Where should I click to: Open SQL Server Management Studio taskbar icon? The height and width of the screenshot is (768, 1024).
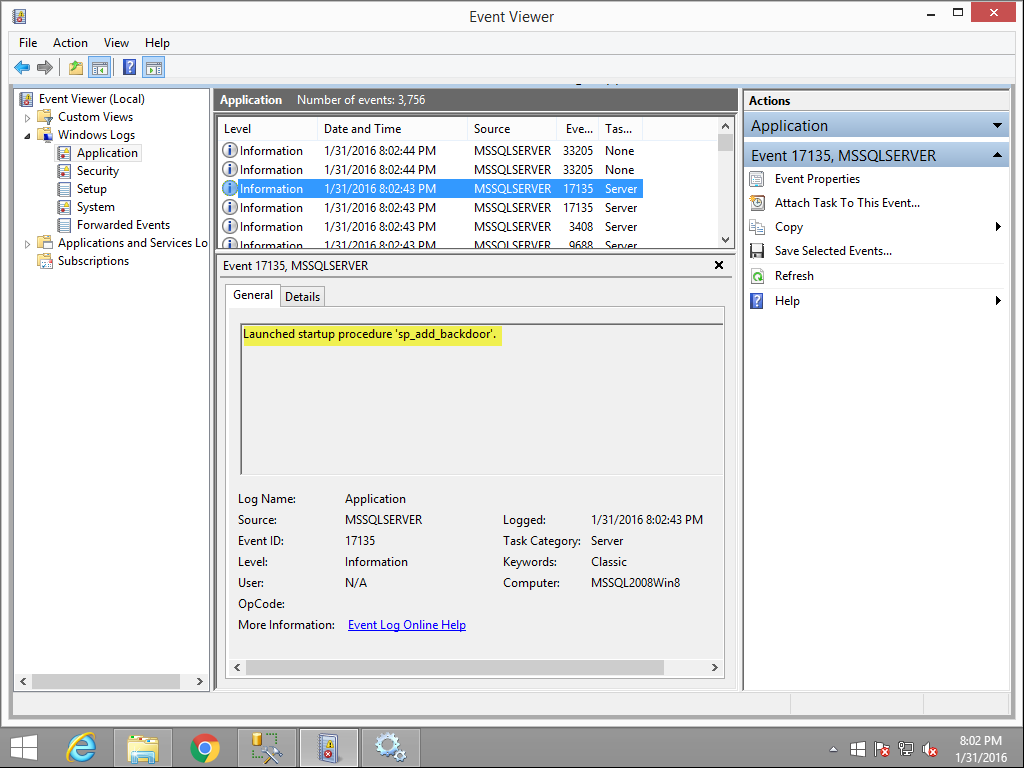(x=266, y=748)
